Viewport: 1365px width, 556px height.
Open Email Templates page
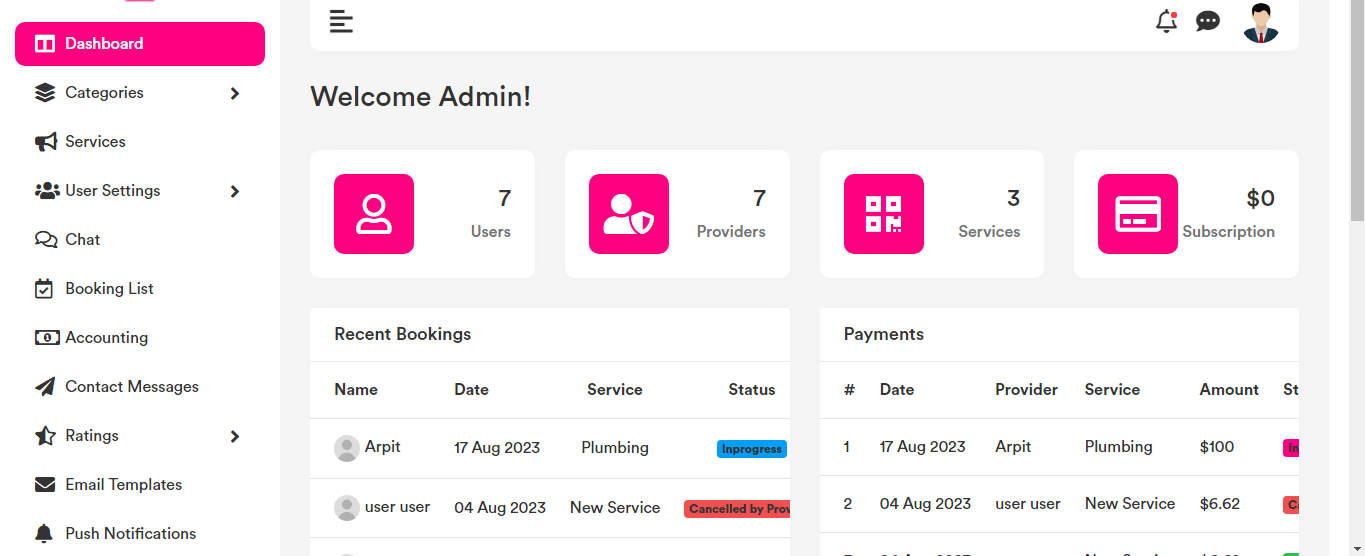point(123,485)
